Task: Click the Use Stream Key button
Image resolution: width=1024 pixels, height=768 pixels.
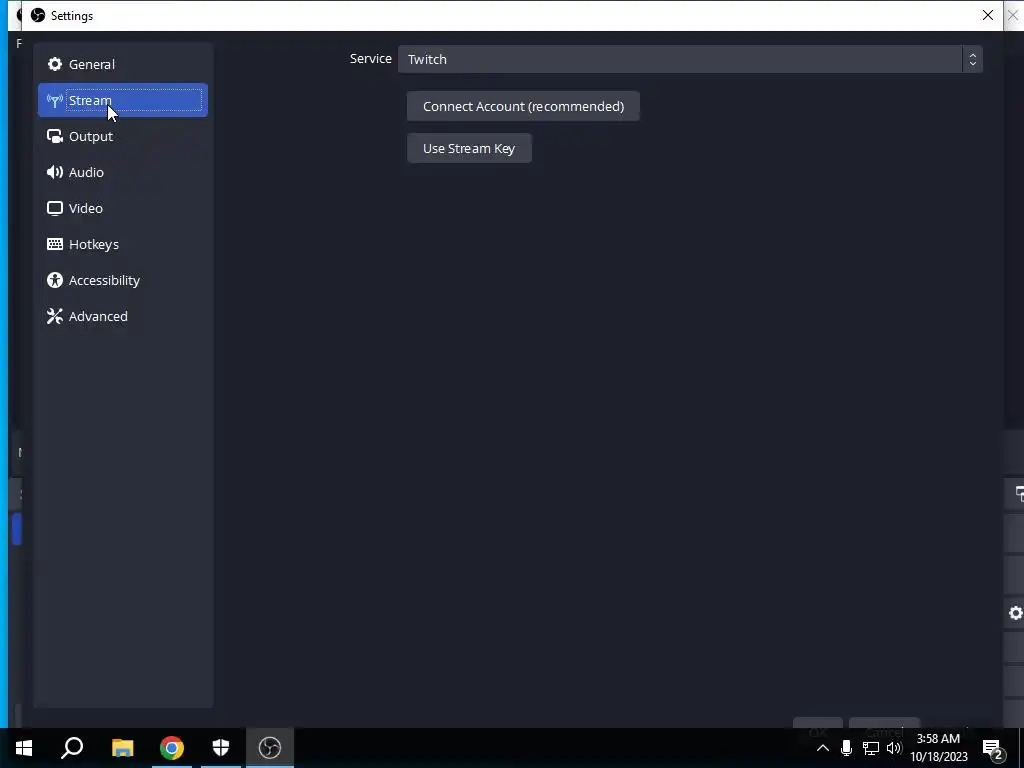Action: pos(469,148)
